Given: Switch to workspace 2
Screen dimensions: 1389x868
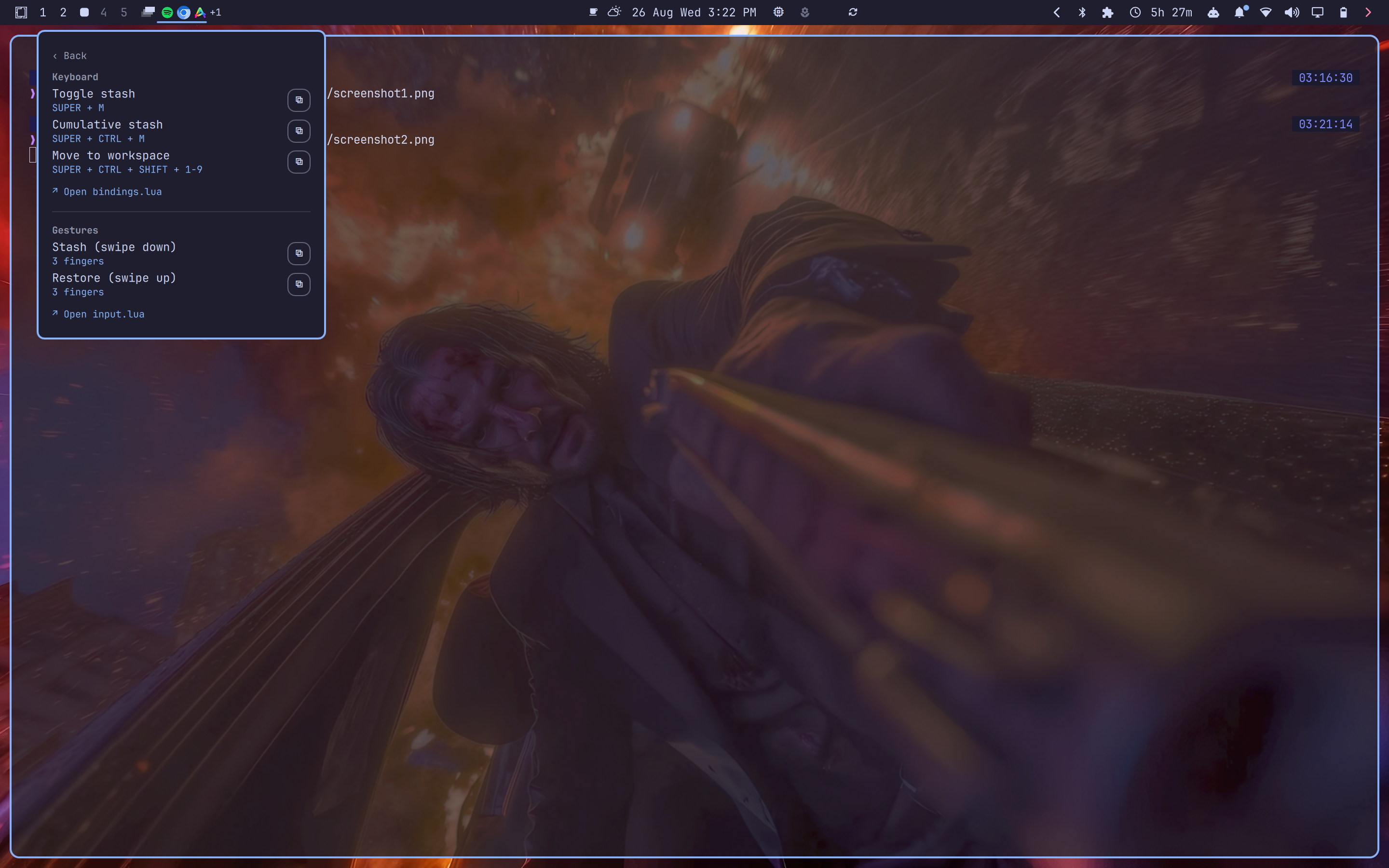Looking at the screenshot, I should tap(63, 12).
